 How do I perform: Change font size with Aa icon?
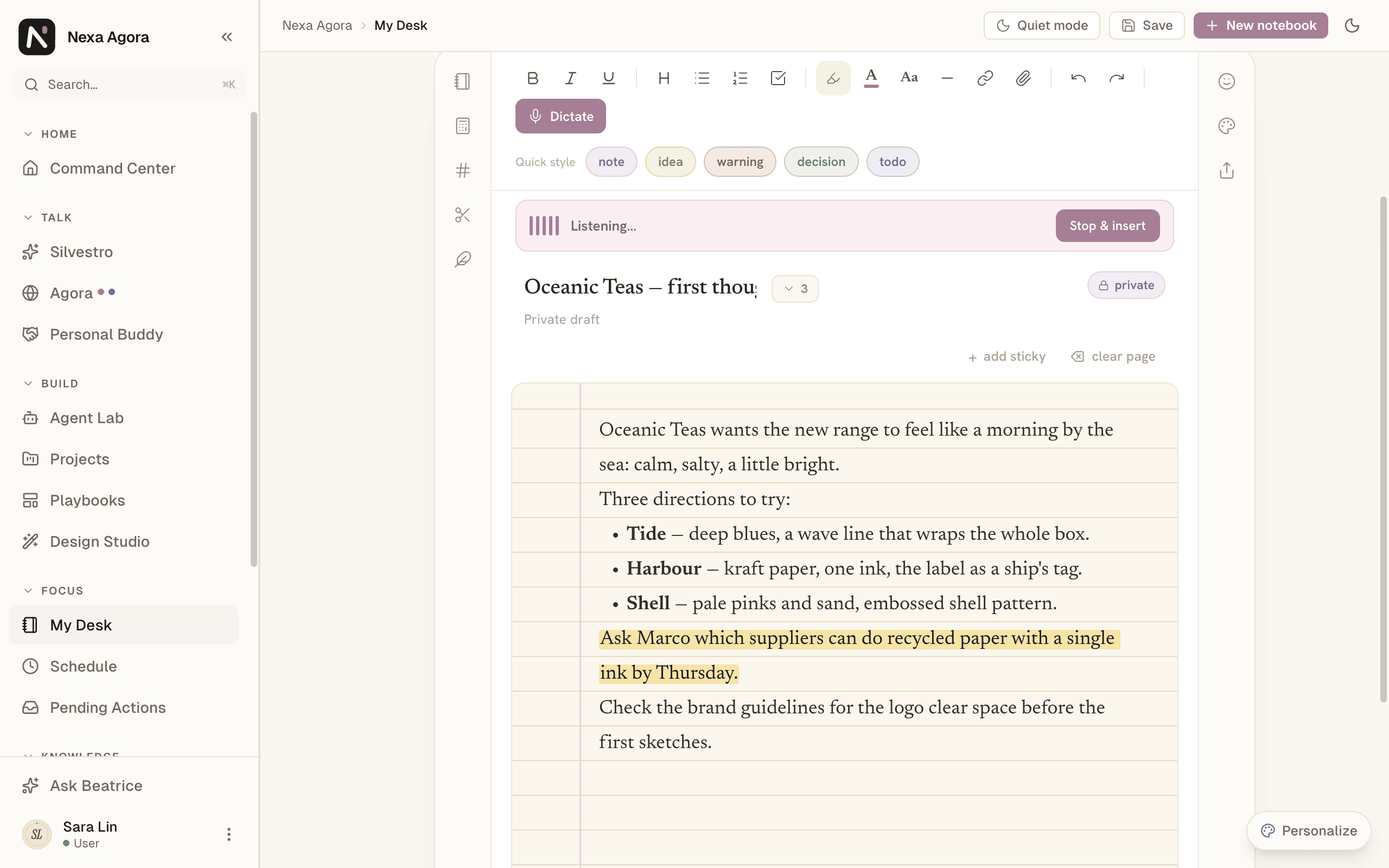click(x=909, y=78)
